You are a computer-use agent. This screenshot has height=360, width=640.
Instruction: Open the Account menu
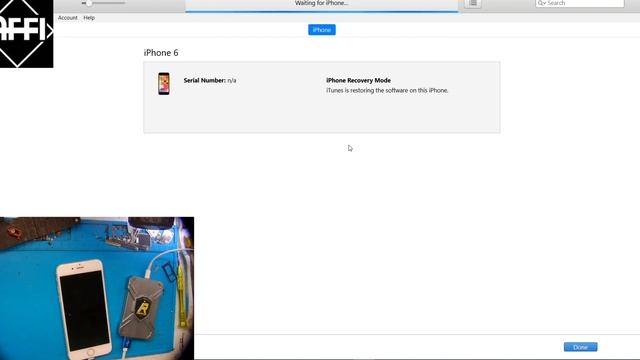67,18
